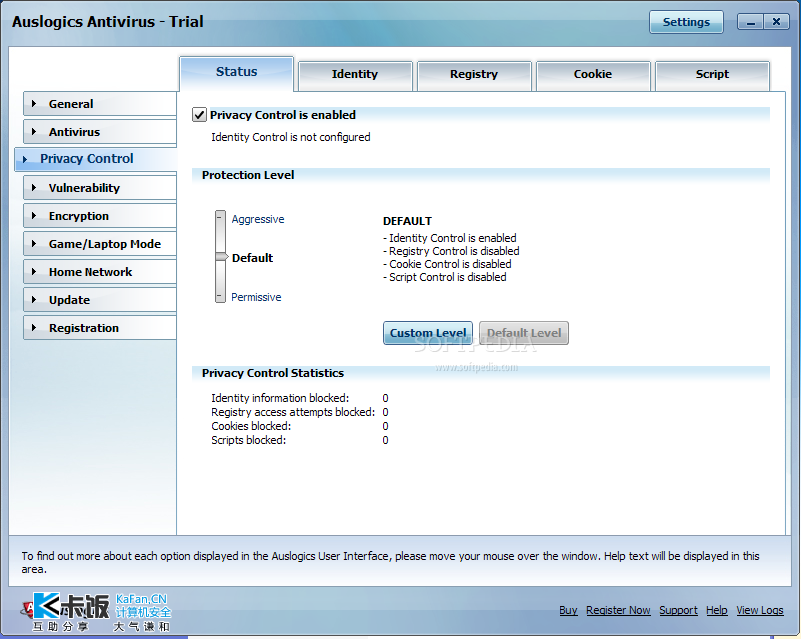
Task: Minimize the Auslogics Antivirus window
Action: (x=751, y=22)
